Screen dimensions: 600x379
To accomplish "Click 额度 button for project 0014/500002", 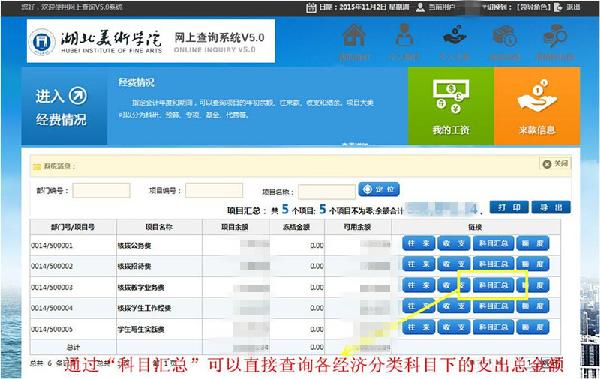I will (x=533, y=264).
